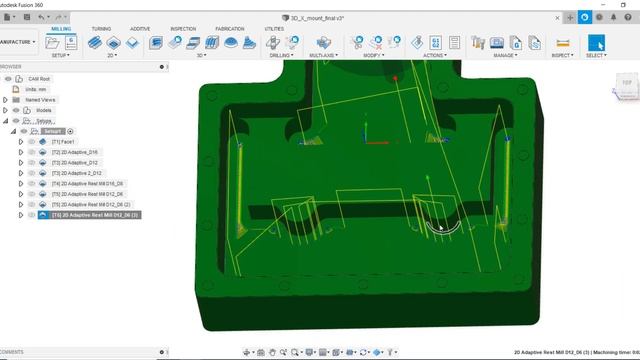Toggle visibility of [T1] Face1 operation

(x=32, y=142)
